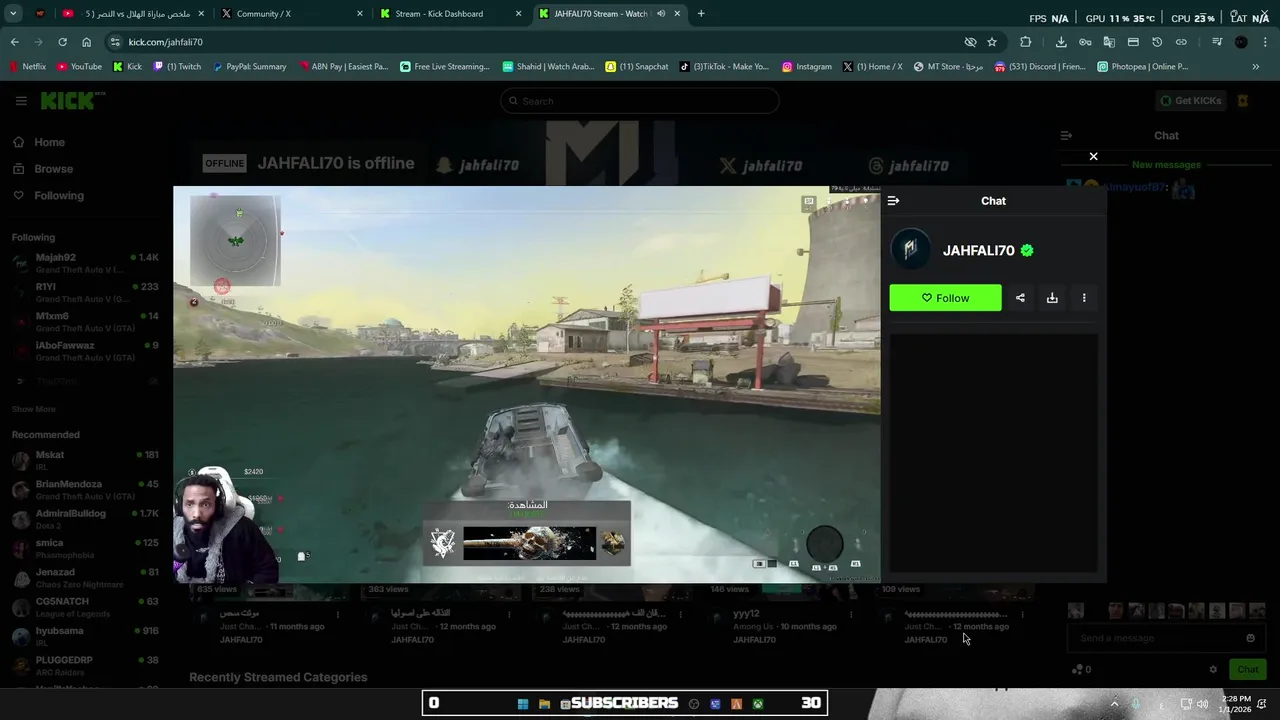Open browser extensions puzzle icon
Viewport: 1280px width, 720px height.
(x=1025, y=42)
